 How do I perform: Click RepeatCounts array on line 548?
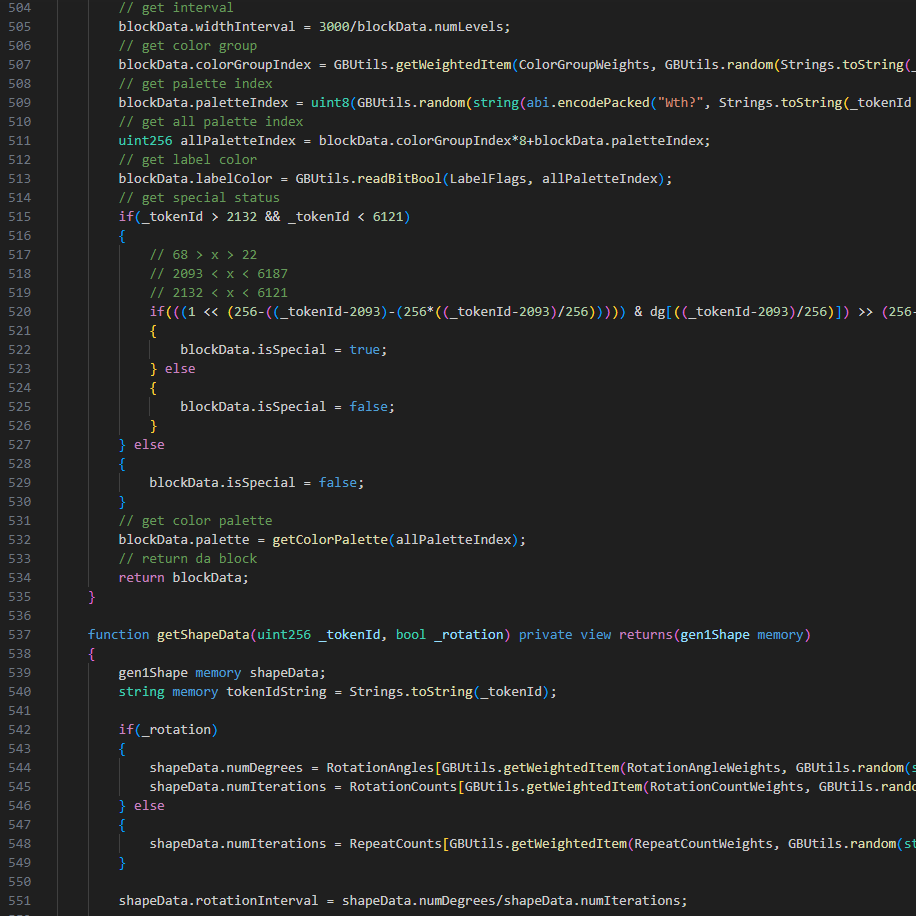click(x=395, y=844)
